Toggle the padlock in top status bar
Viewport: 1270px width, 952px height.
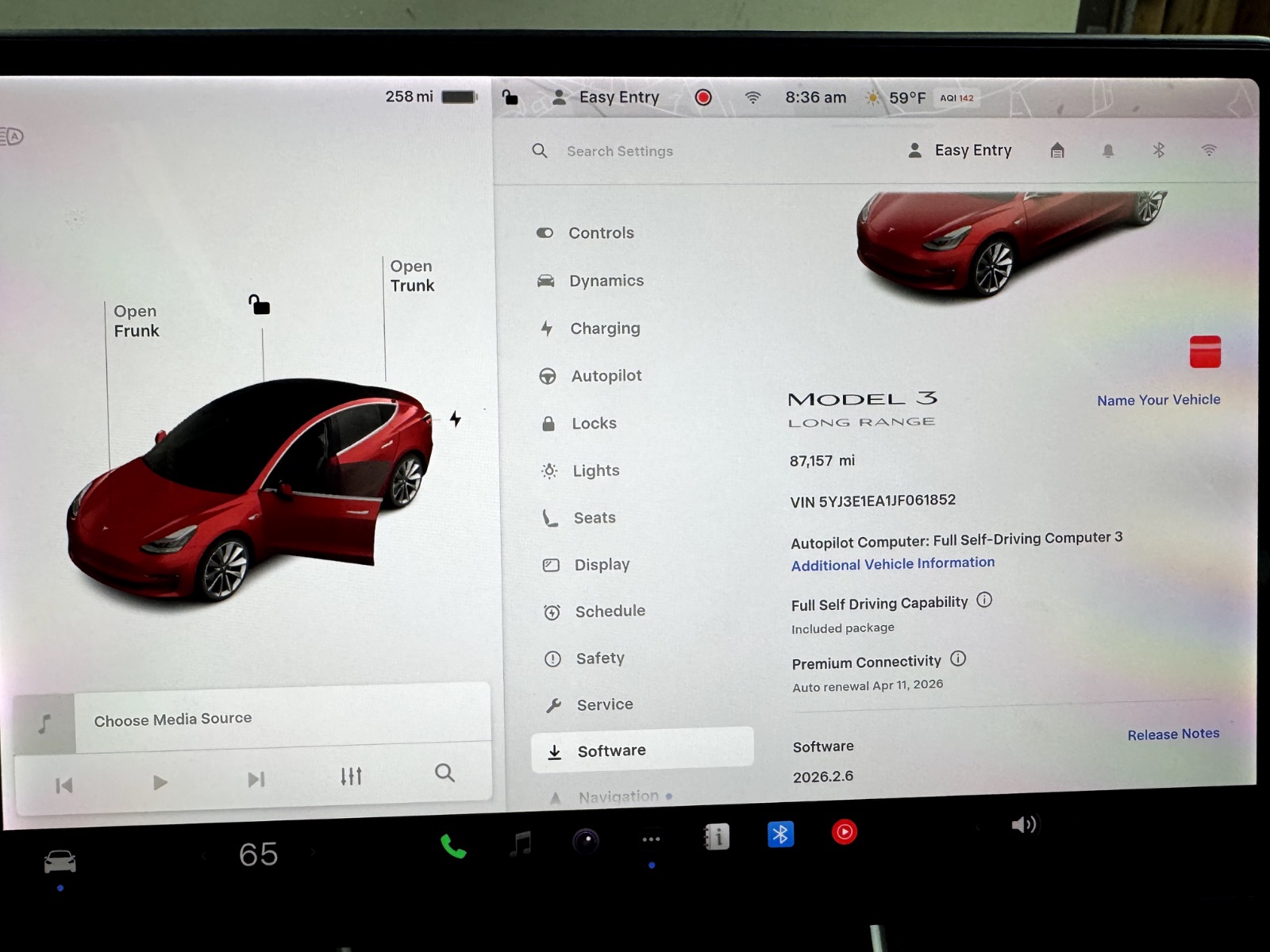510,98
